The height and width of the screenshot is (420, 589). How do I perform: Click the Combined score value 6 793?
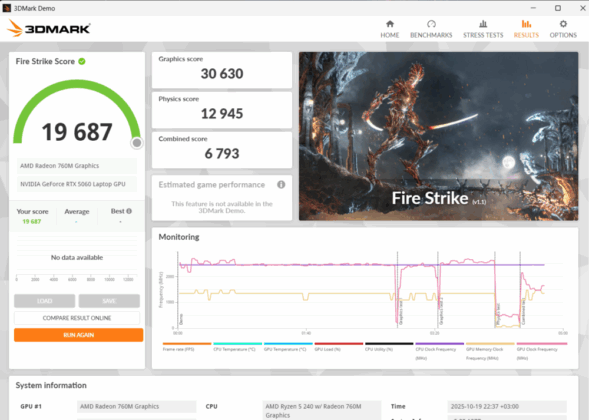coord(222,153)
